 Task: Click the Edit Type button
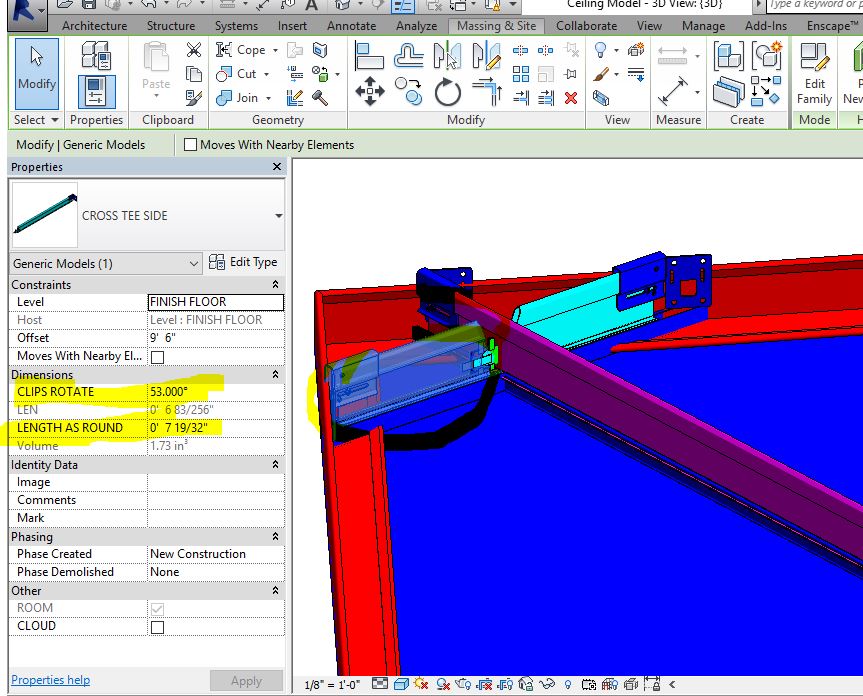coord(245,262)
